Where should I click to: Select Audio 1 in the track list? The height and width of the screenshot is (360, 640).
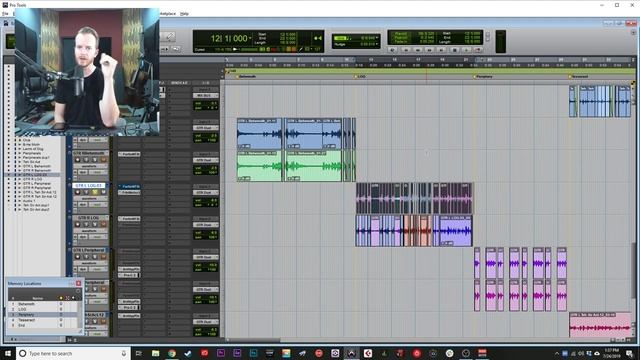29,201
